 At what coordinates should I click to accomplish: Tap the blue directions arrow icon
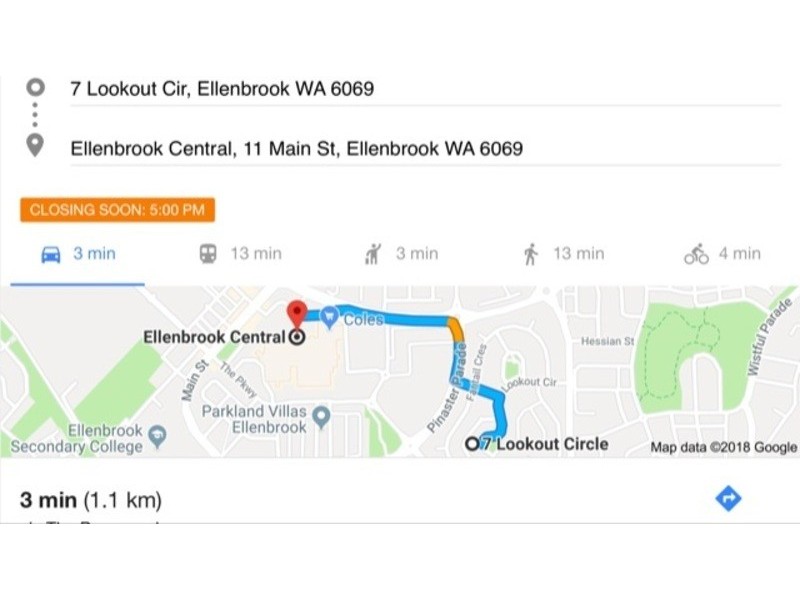tap(729, 498)
